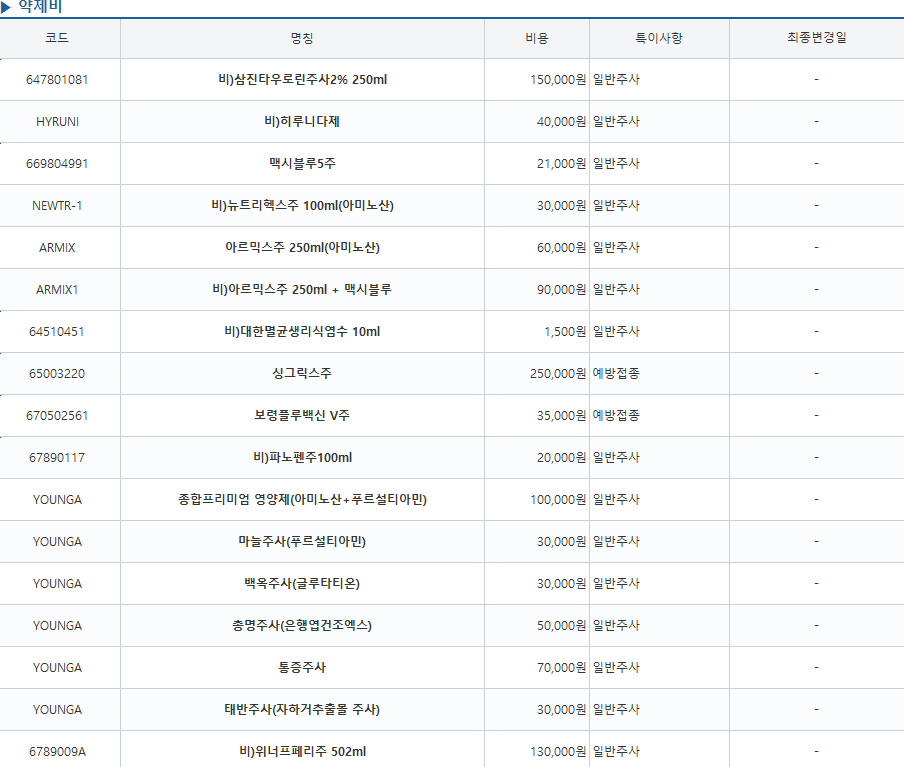904x767 pixels.
Task: Click the blue triangle beside 약제비 heading
Action: 6,7
